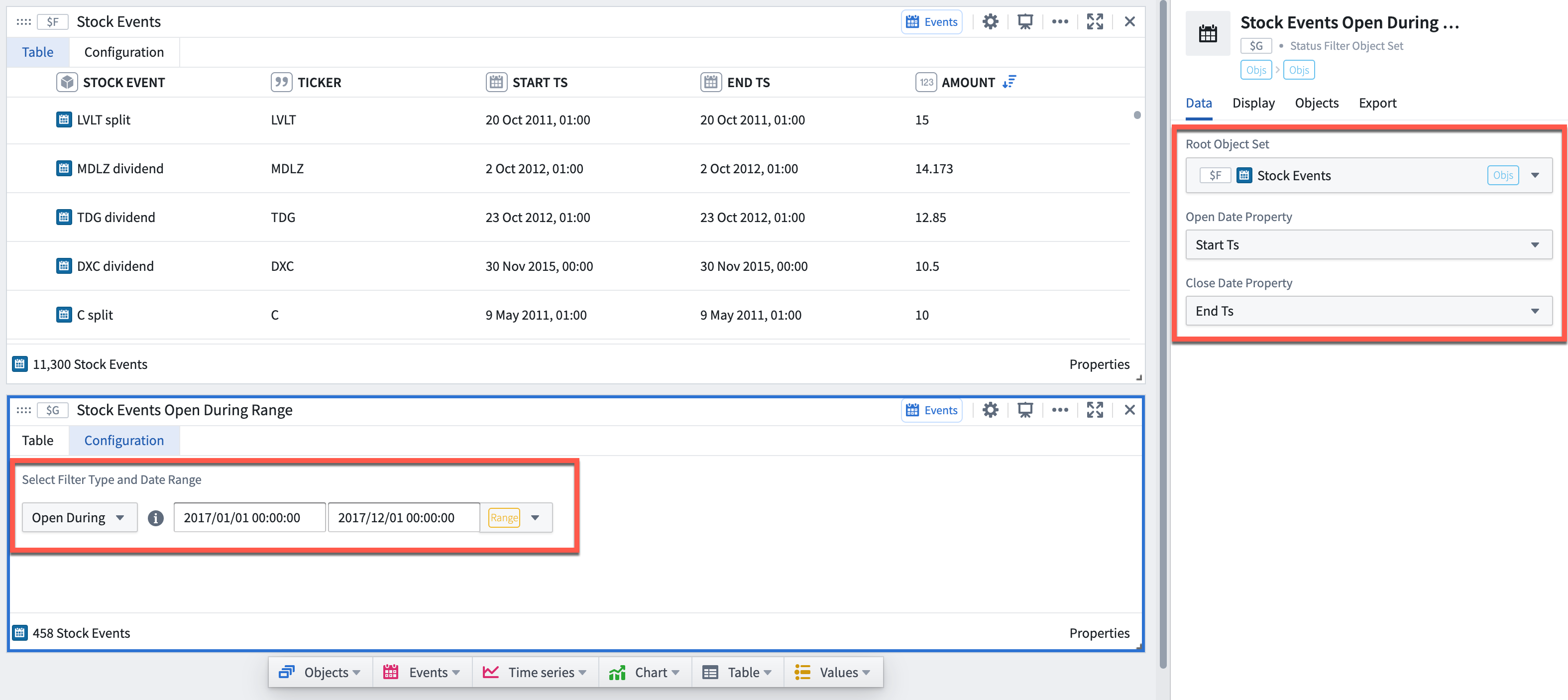
Task: Select the Objects tab in side panel
Action: [1317, 104]
